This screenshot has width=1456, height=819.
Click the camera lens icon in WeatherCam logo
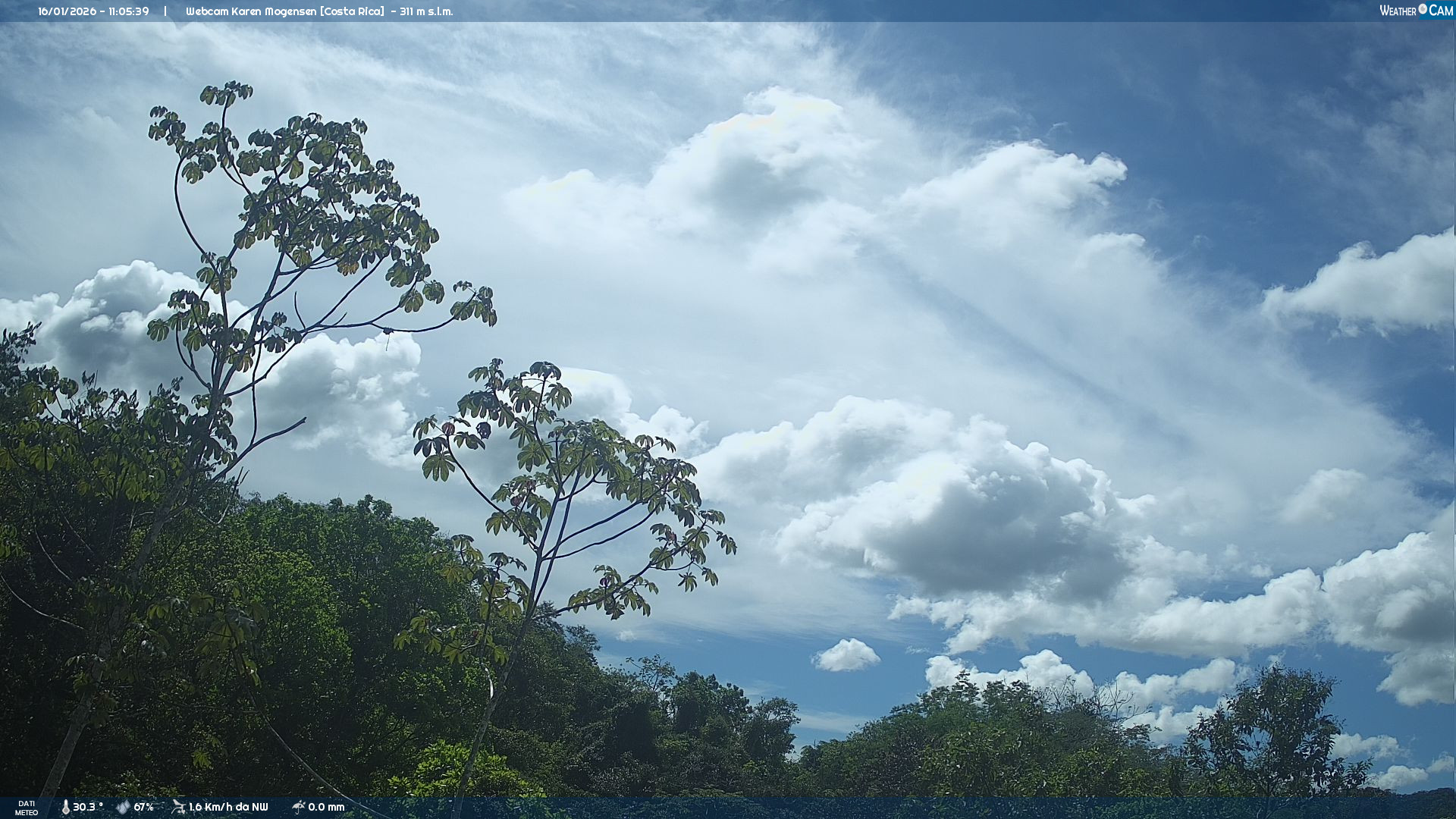tap(1423, 9)
